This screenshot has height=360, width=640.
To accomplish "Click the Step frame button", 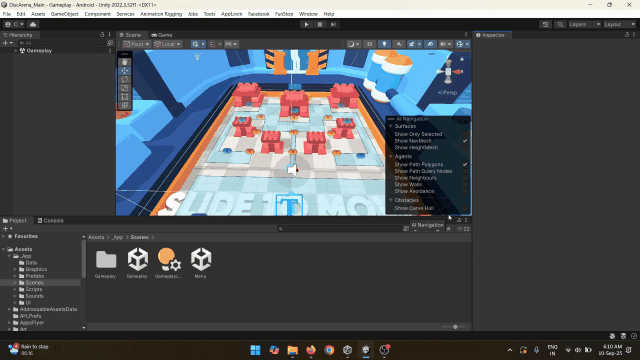I will click(x=333, y=24).
